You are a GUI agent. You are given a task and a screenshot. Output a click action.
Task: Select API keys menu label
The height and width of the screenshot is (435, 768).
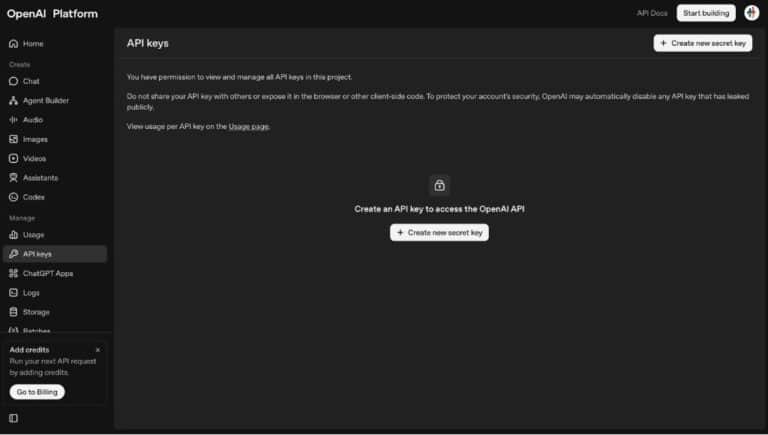click(x=37, y=254)
